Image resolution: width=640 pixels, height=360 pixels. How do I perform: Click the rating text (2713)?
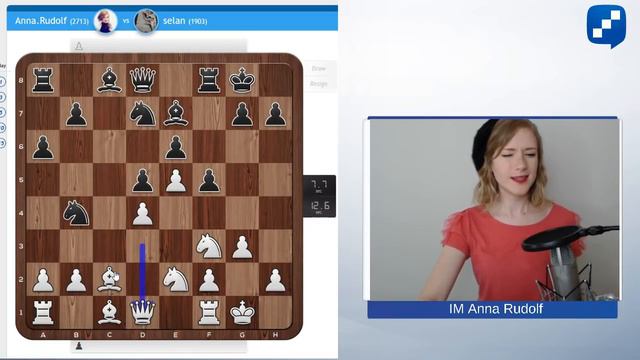[79, 21]
